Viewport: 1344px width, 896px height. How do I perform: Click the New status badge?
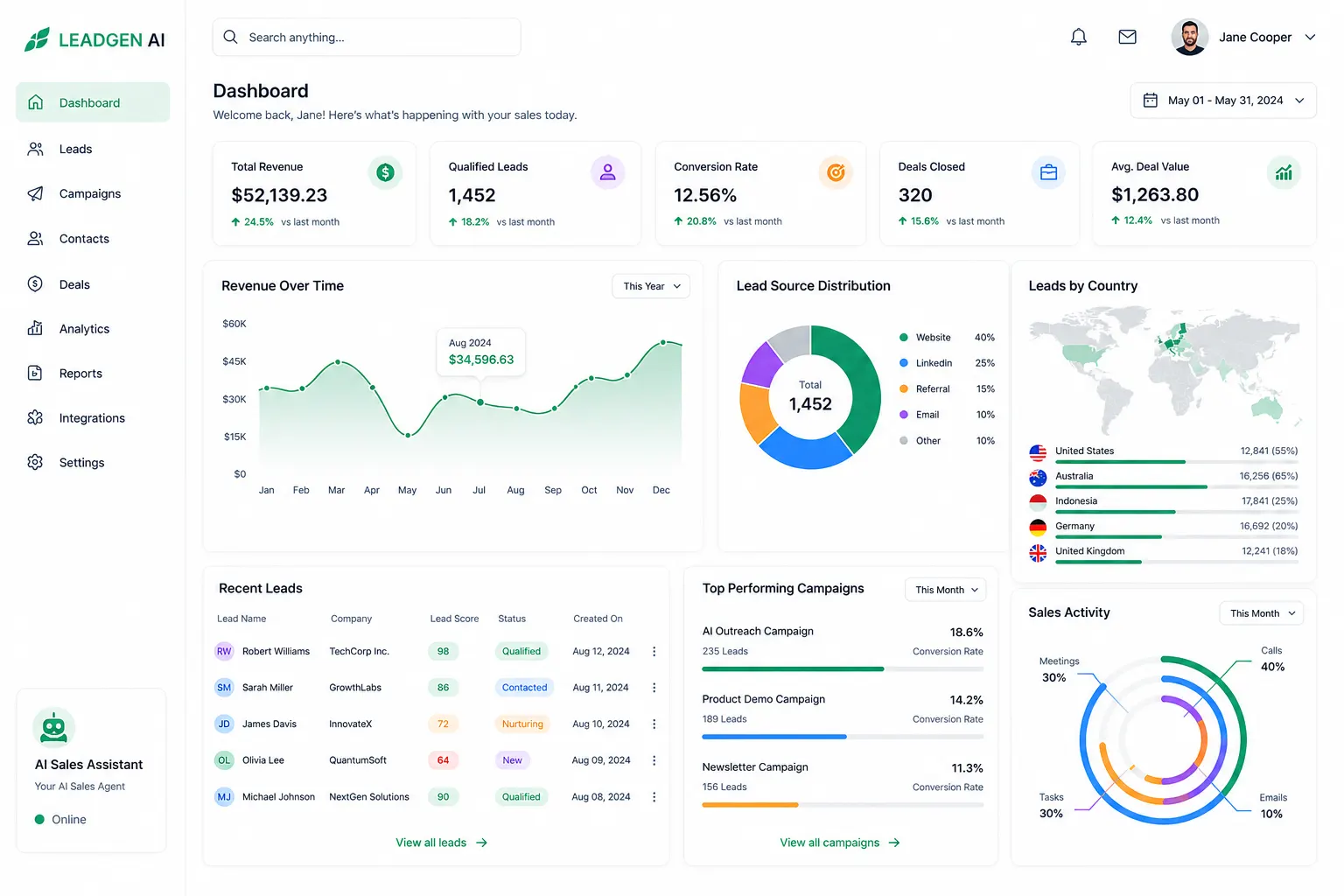coord(512,760)
